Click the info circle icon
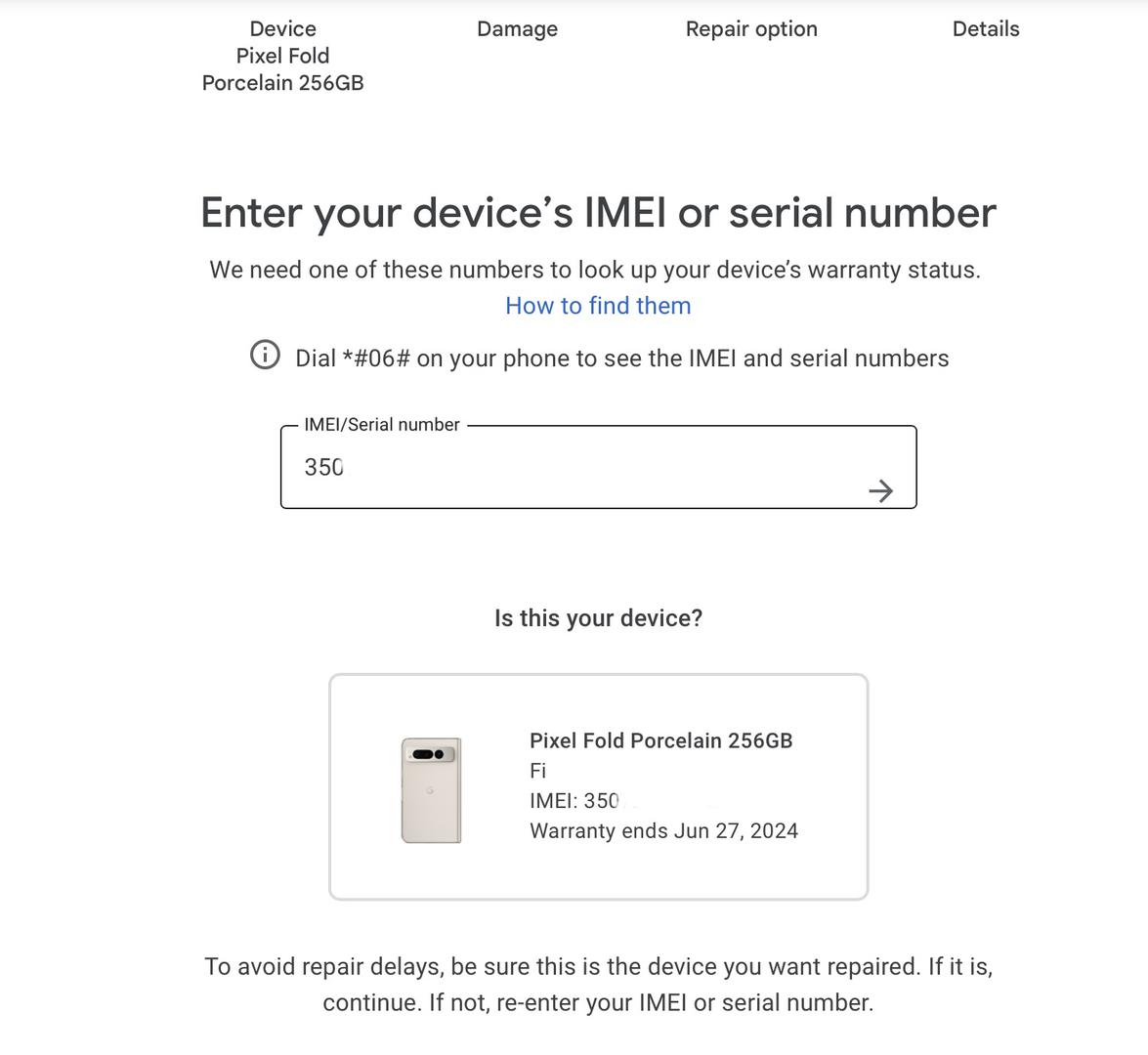Image resolution: width=1148 pixels, height=1055 pixels. [x=265, y=355]
